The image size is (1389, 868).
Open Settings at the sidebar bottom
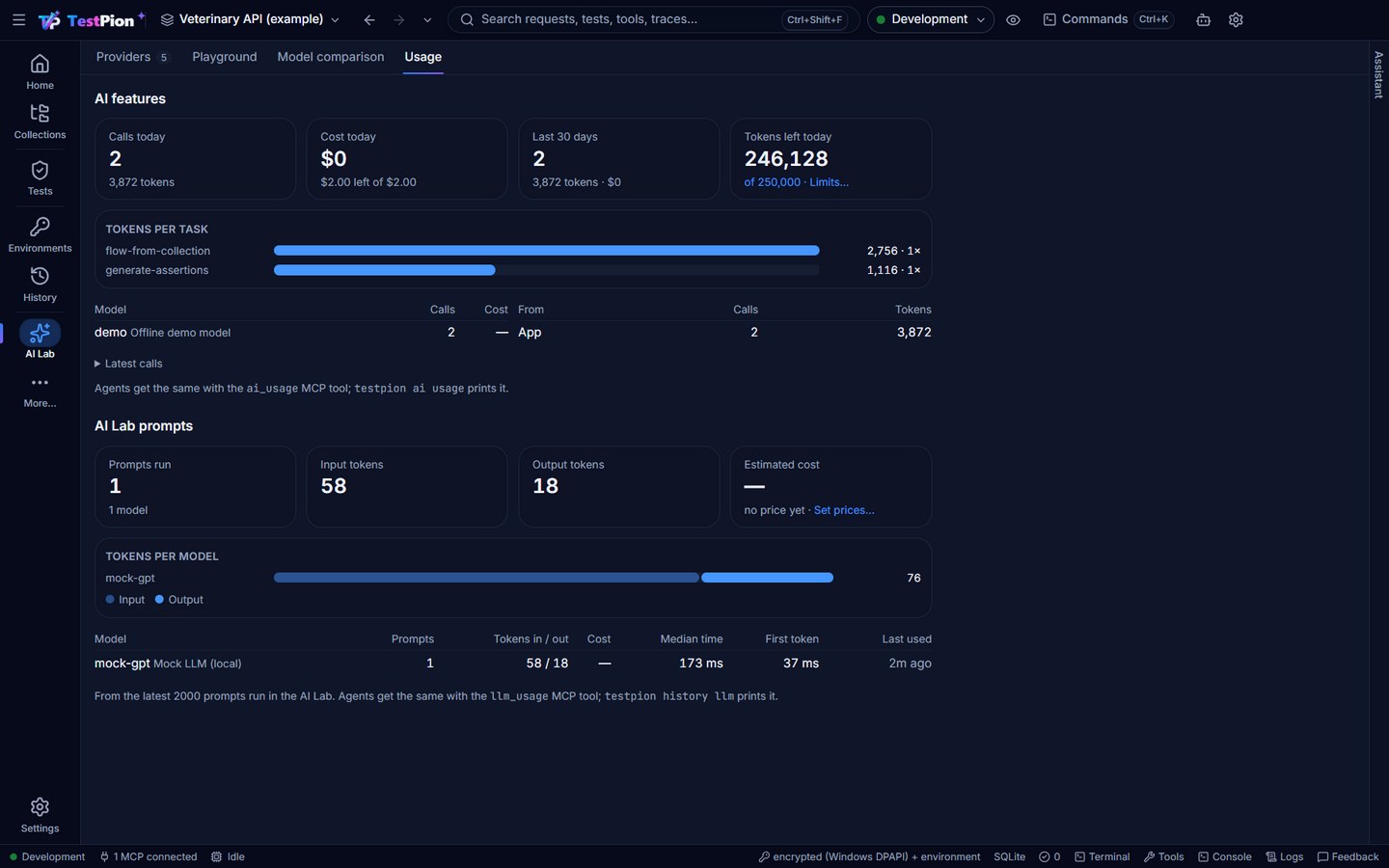(40, 815)
